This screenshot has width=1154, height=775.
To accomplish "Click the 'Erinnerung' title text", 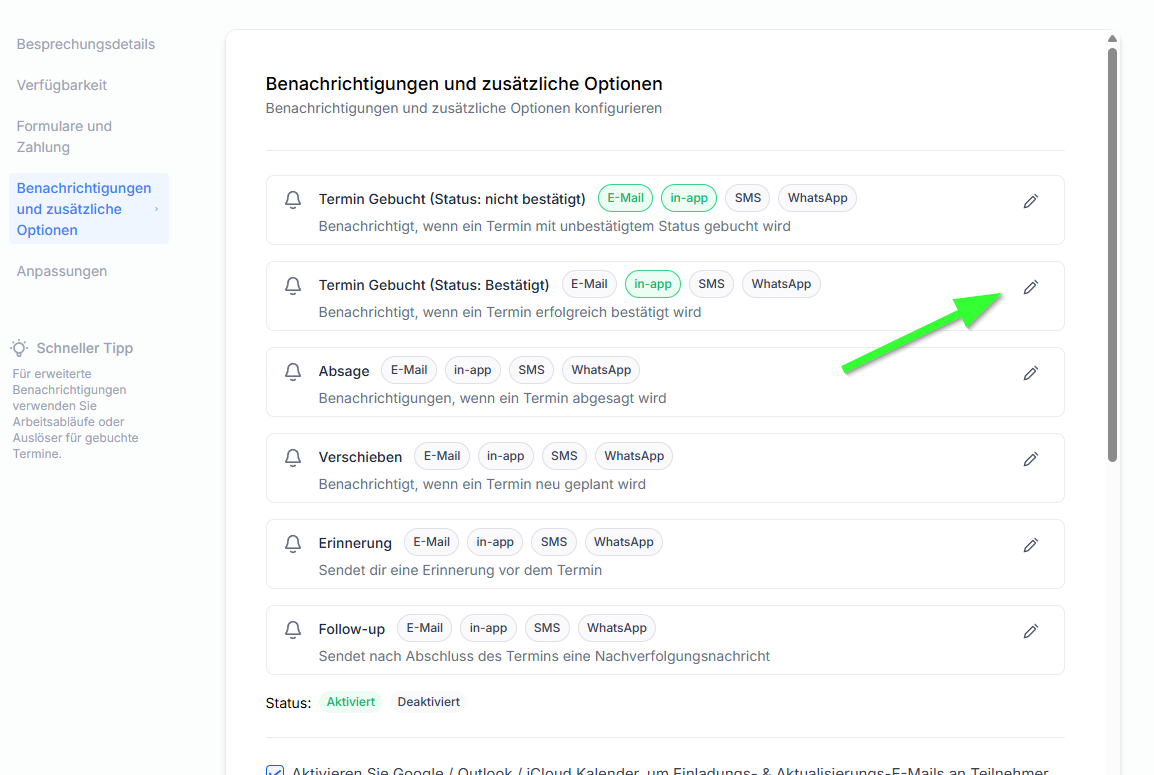I will (355, 544).
